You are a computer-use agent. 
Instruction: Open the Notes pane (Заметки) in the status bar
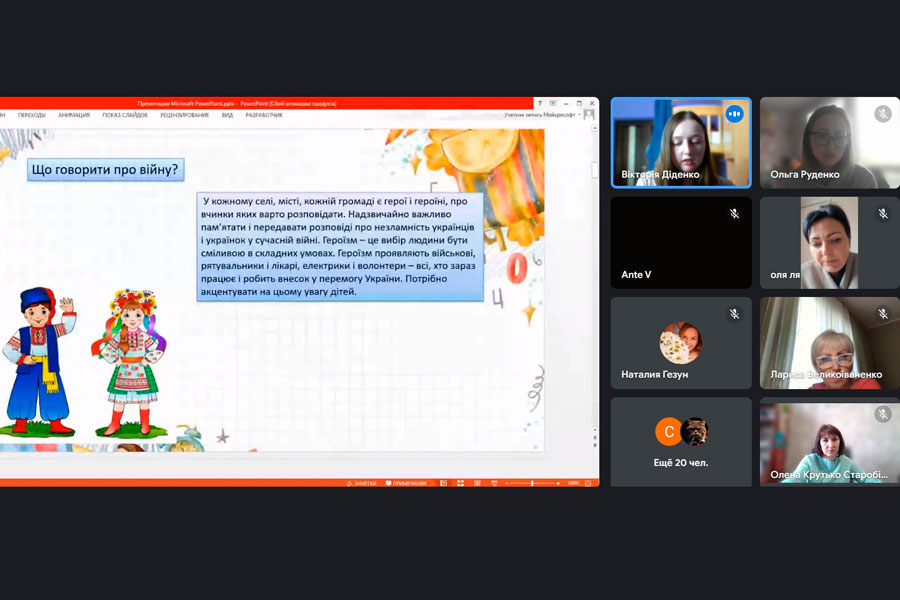click(x=364, y=483)
